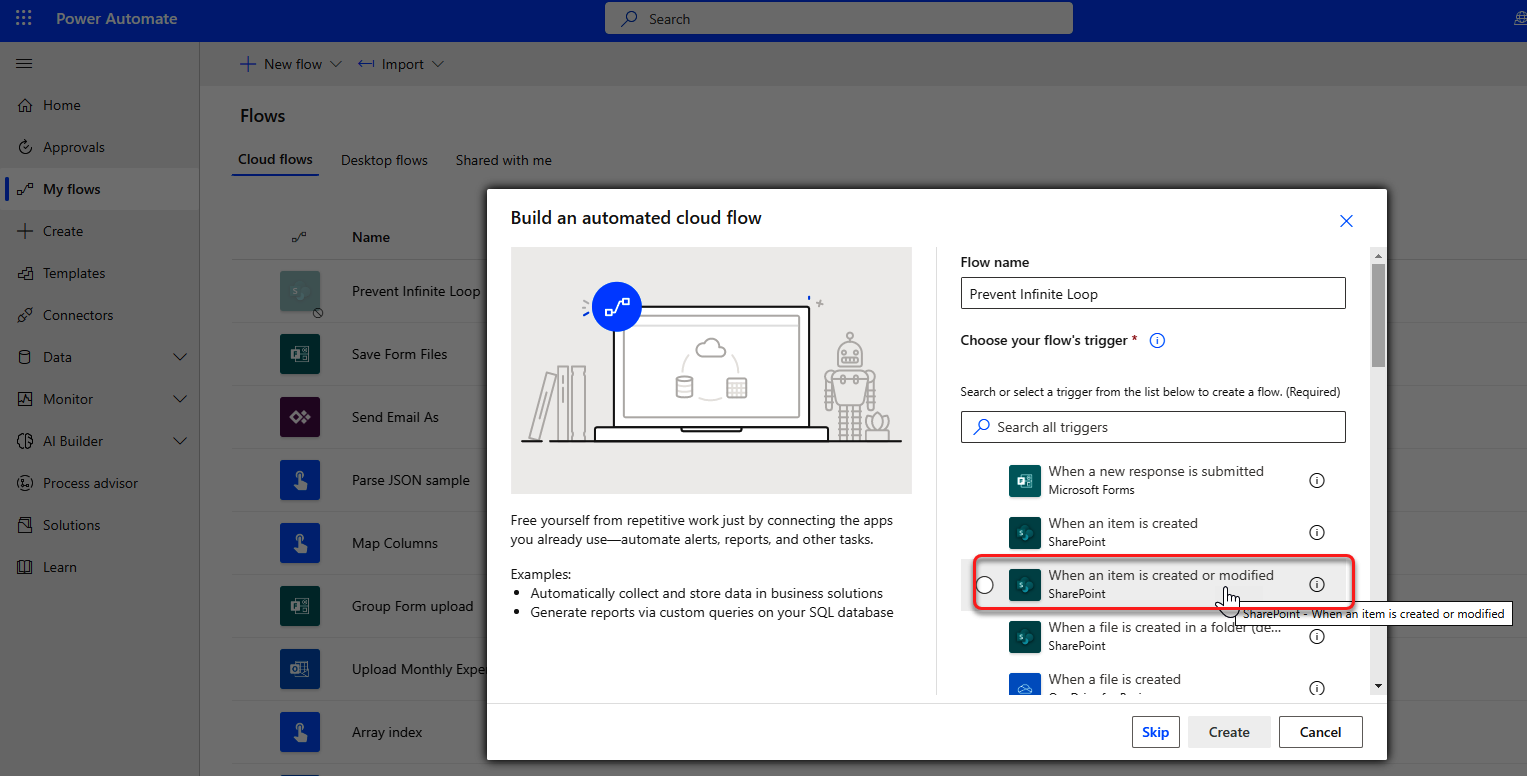Click the Save Form Files flow icon
1527x776 pixels.
300,354
